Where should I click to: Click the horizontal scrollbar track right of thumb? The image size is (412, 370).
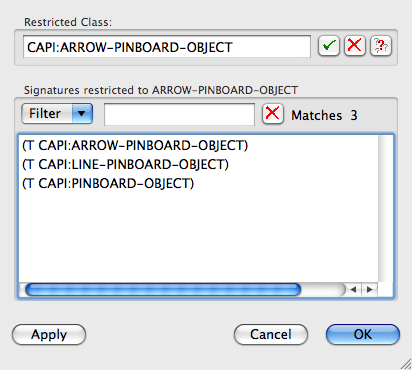coord(323,289)
